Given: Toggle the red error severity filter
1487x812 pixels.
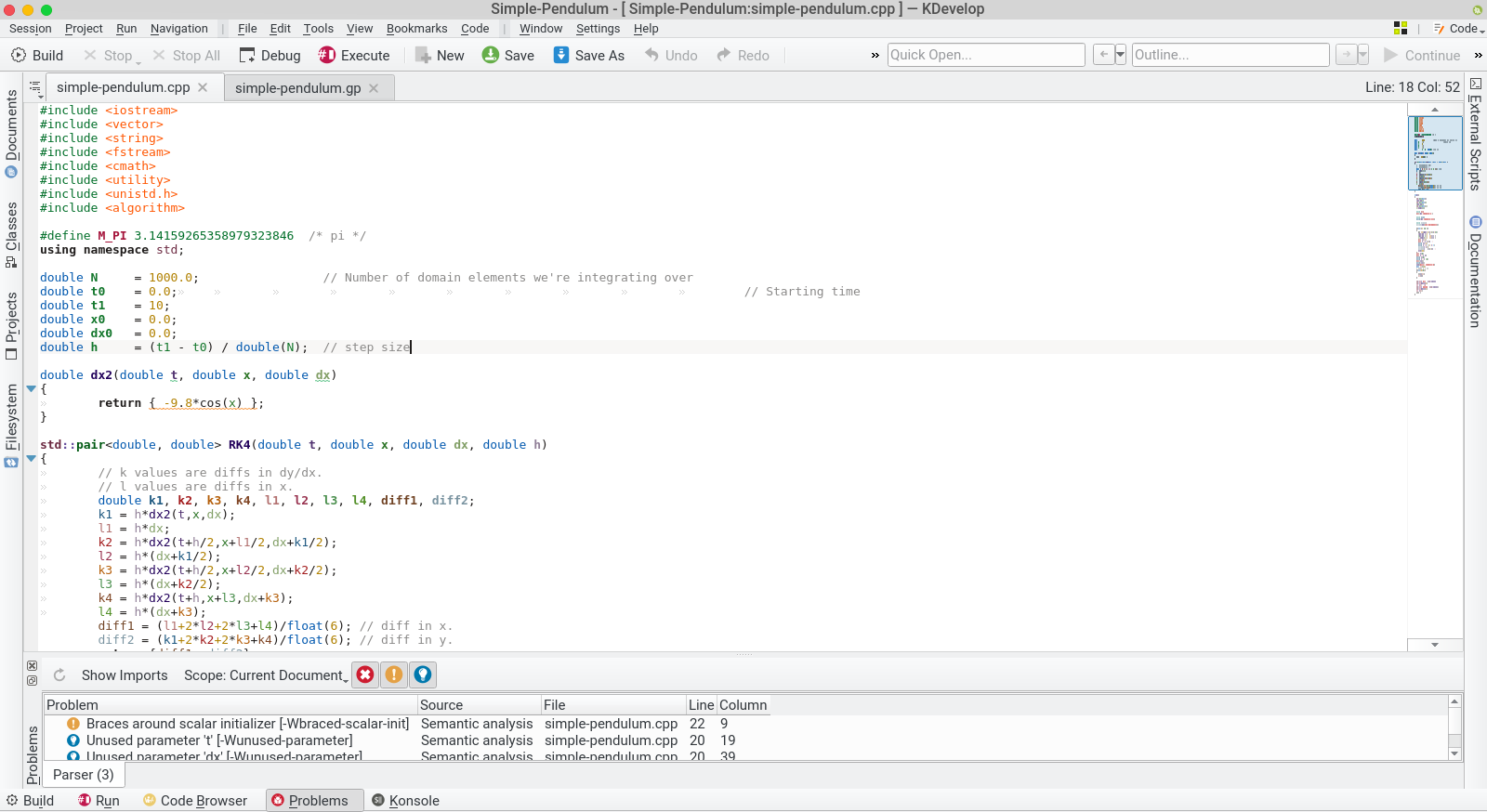Looking at the screenshot, I should pyautogui.click(x=365, y=674).
